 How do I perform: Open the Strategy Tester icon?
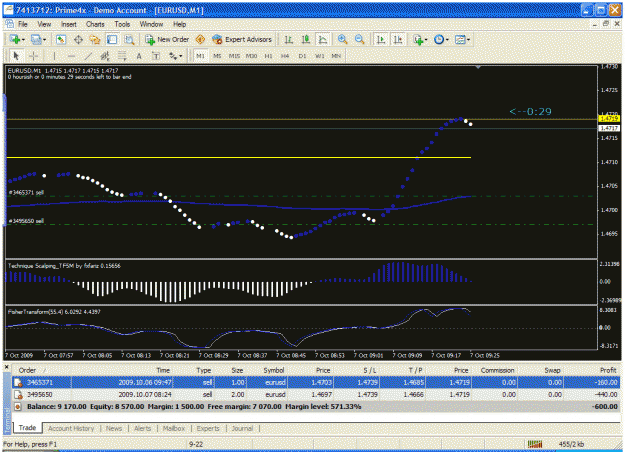point(129,39)
